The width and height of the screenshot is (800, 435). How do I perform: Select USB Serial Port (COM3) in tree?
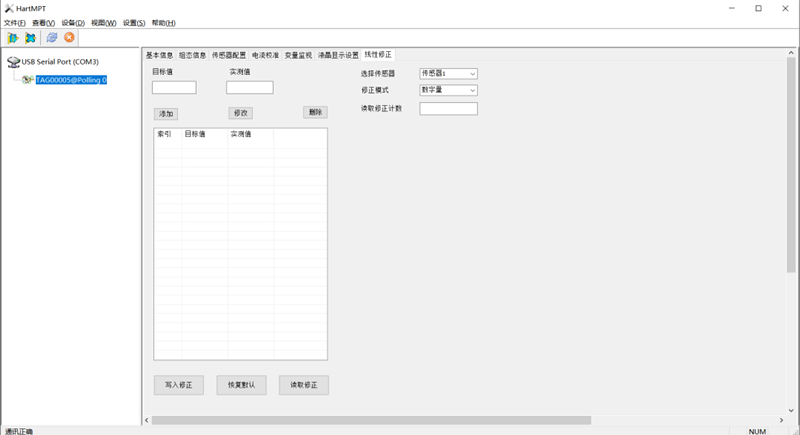(x=60, y=62)
